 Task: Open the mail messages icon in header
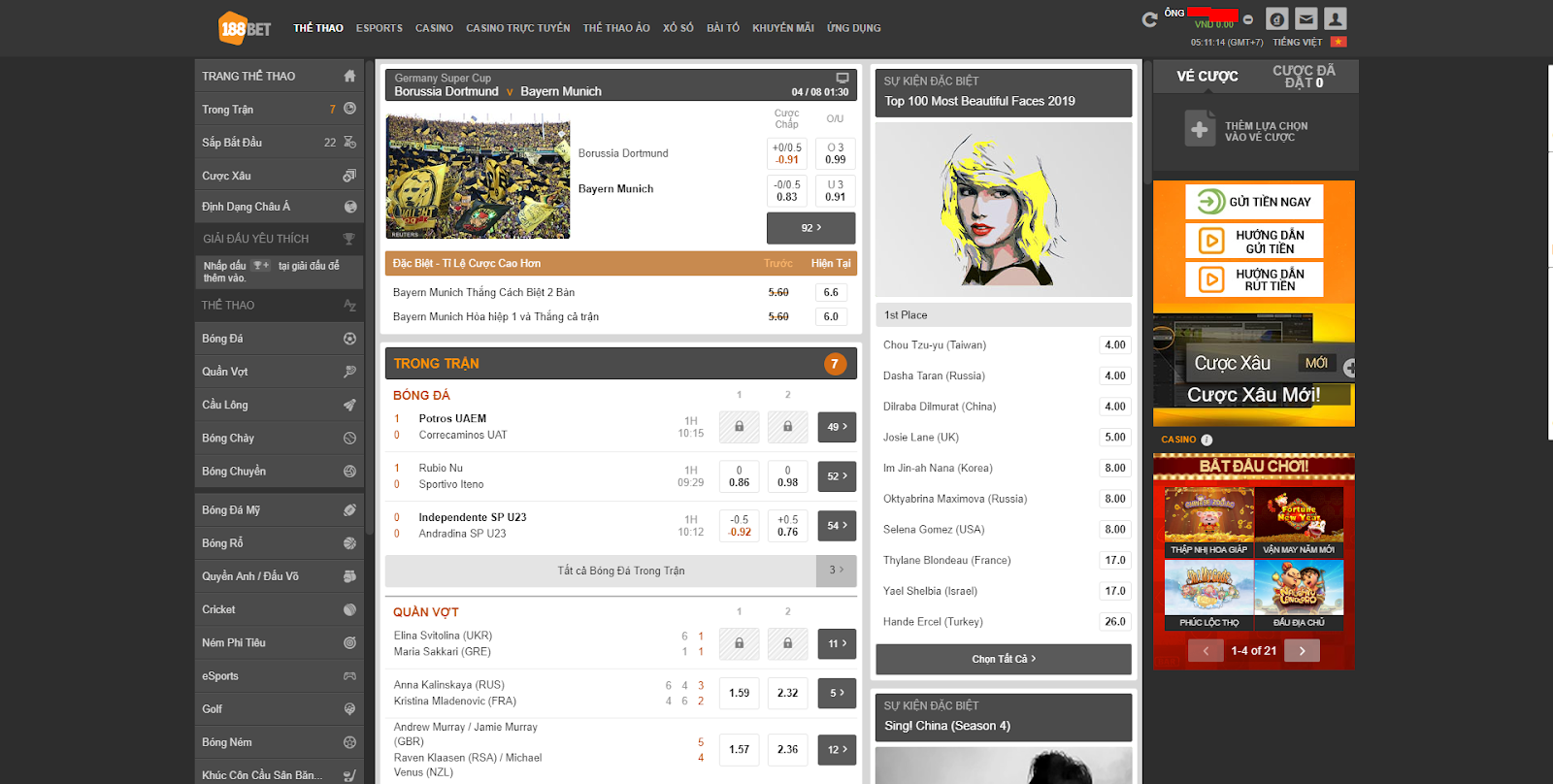(x=1306, y=18)
